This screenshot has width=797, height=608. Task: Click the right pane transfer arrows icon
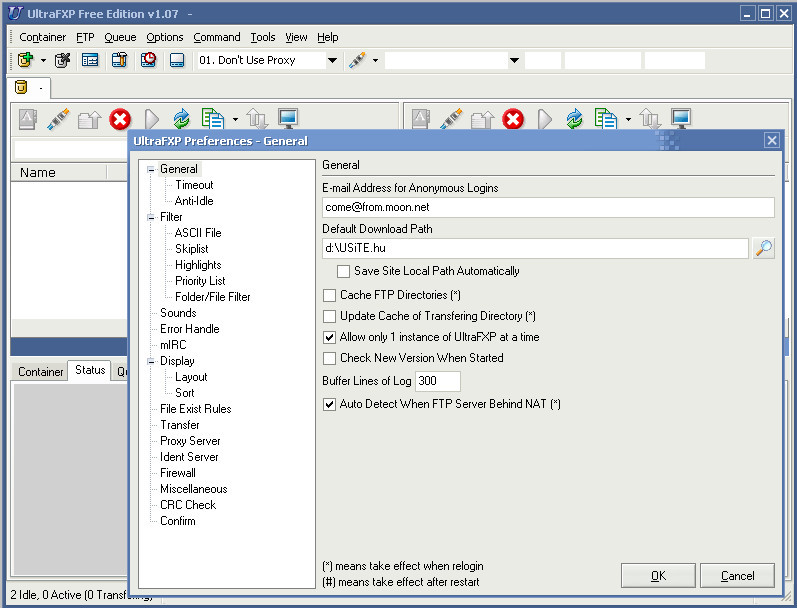(650, 119)
